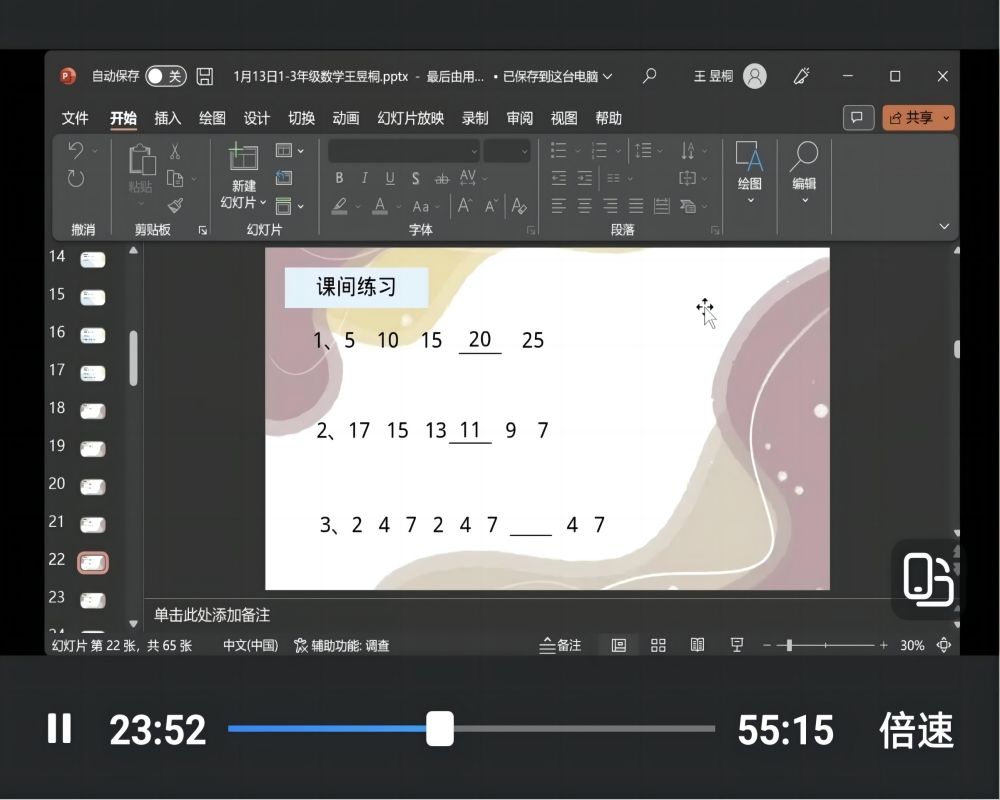1000x800 pixels.
Task: Click 倍速 playback speed button
Action: (x=916, y=729)
